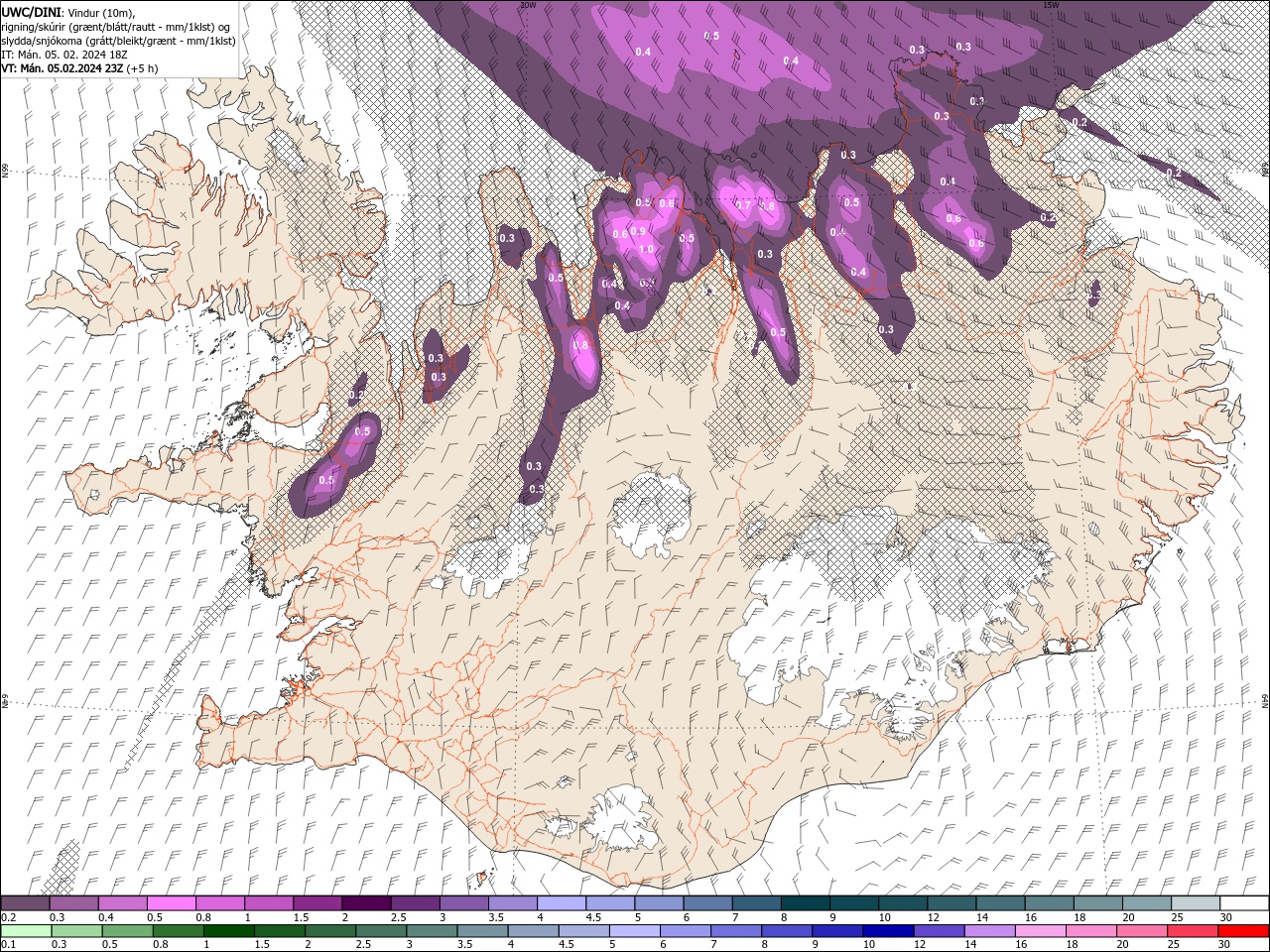Click the lavender swatch labeled 4
Viewport: 1270px width, 952px height.
pyautogui.click(x=562, y=903)
